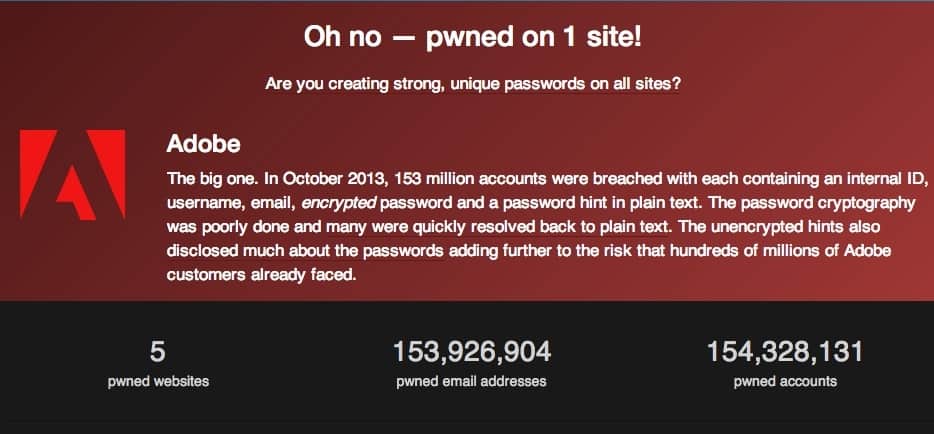Screen dimensions: 934x434
Task: Click the "customers already faced." closing line
Action: (261, 275)
